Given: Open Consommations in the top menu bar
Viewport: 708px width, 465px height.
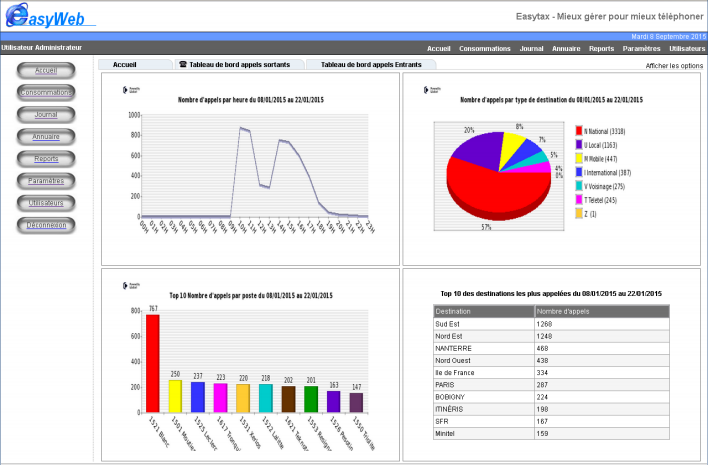Looking at the screenshot, I should point(484,48).
